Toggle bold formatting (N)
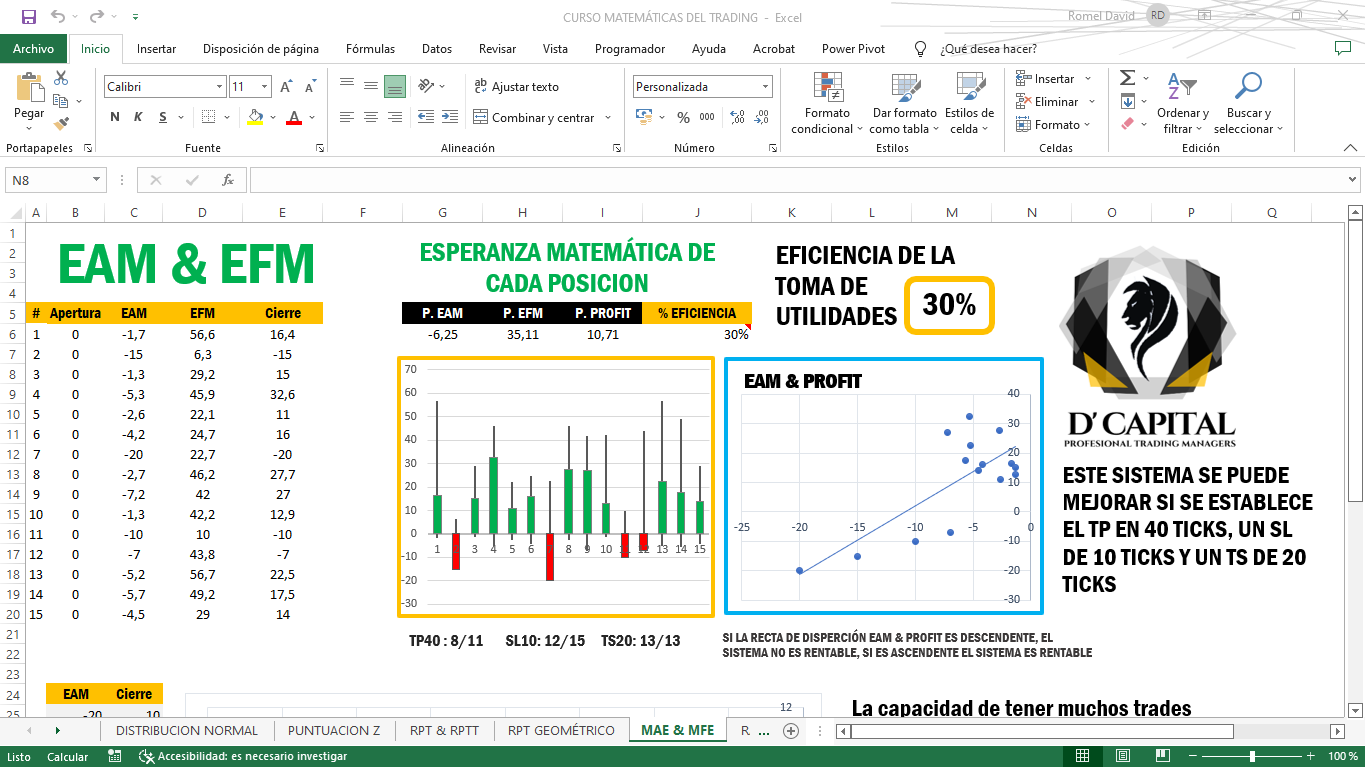Viewport: 1365px width, 768px height. (115, 117)
